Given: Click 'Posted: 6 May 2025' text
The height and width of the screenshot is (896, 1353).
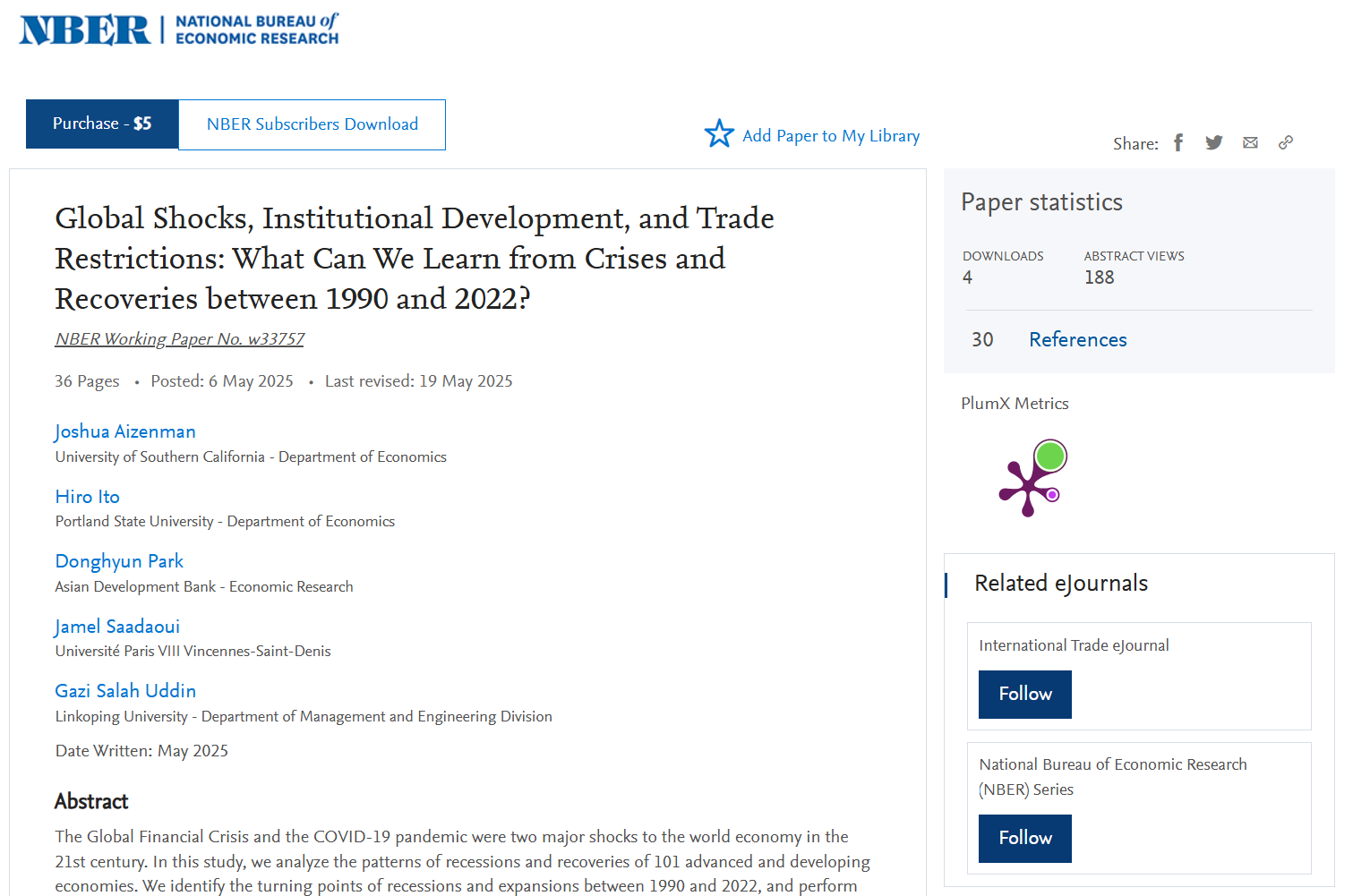Looking at the screenshot, I should point(222,381).
